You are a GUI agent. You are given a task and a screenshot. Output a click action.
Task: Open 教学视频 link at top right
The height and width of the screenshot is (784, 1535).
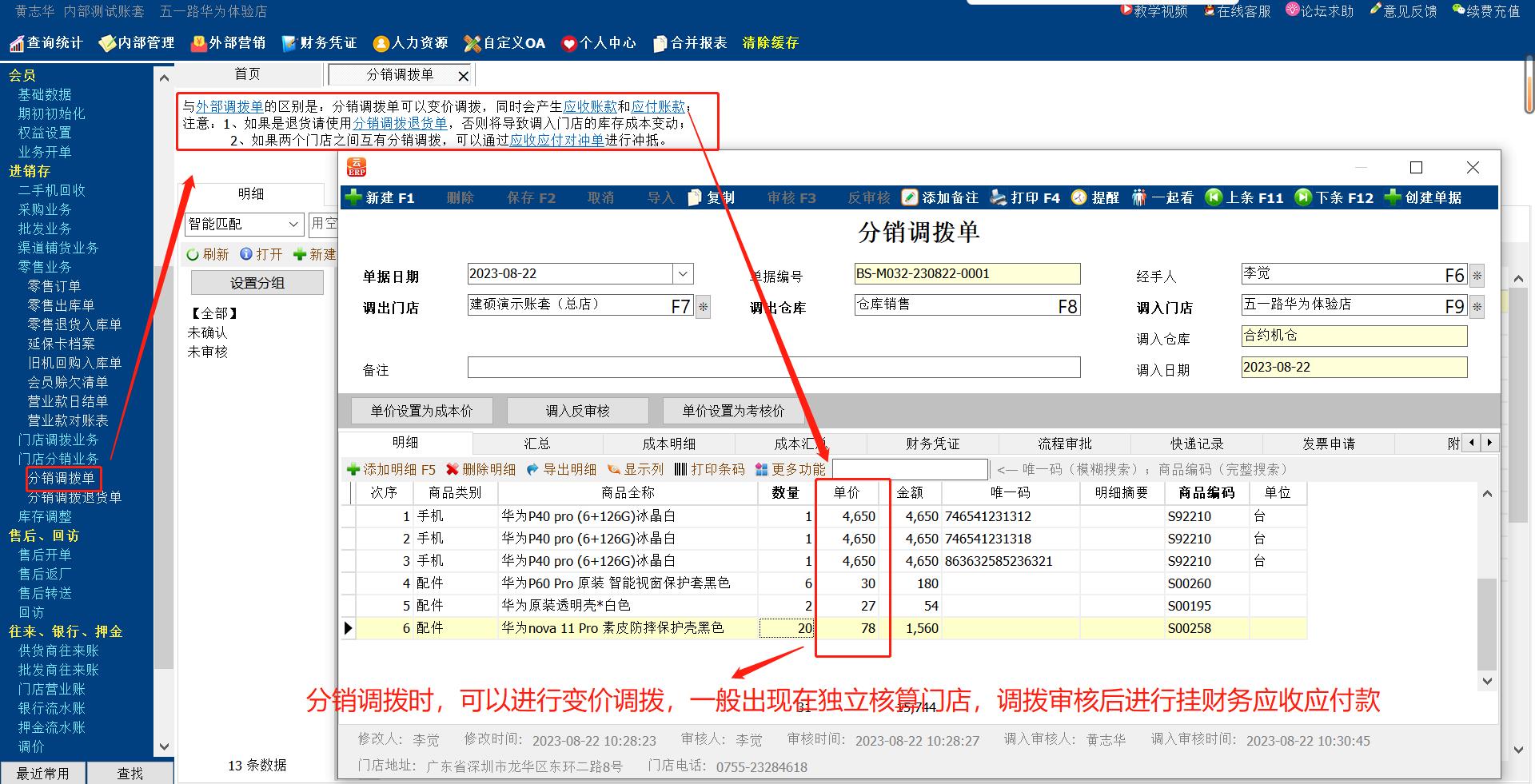coord(1154,11)
